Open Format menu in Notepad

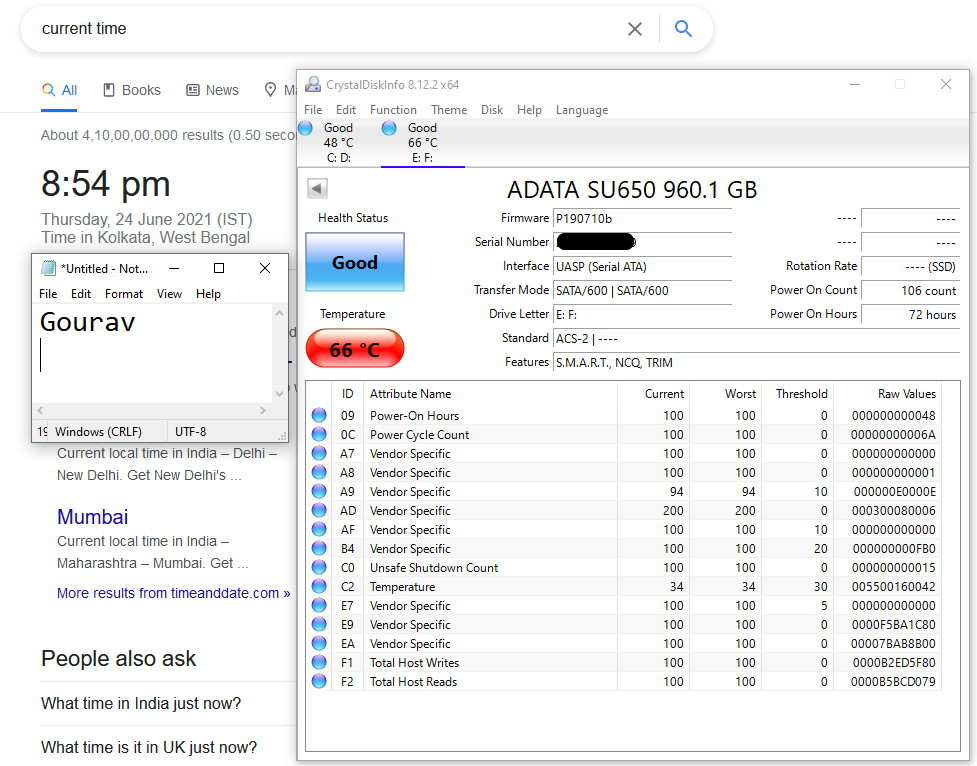point(123,294)
